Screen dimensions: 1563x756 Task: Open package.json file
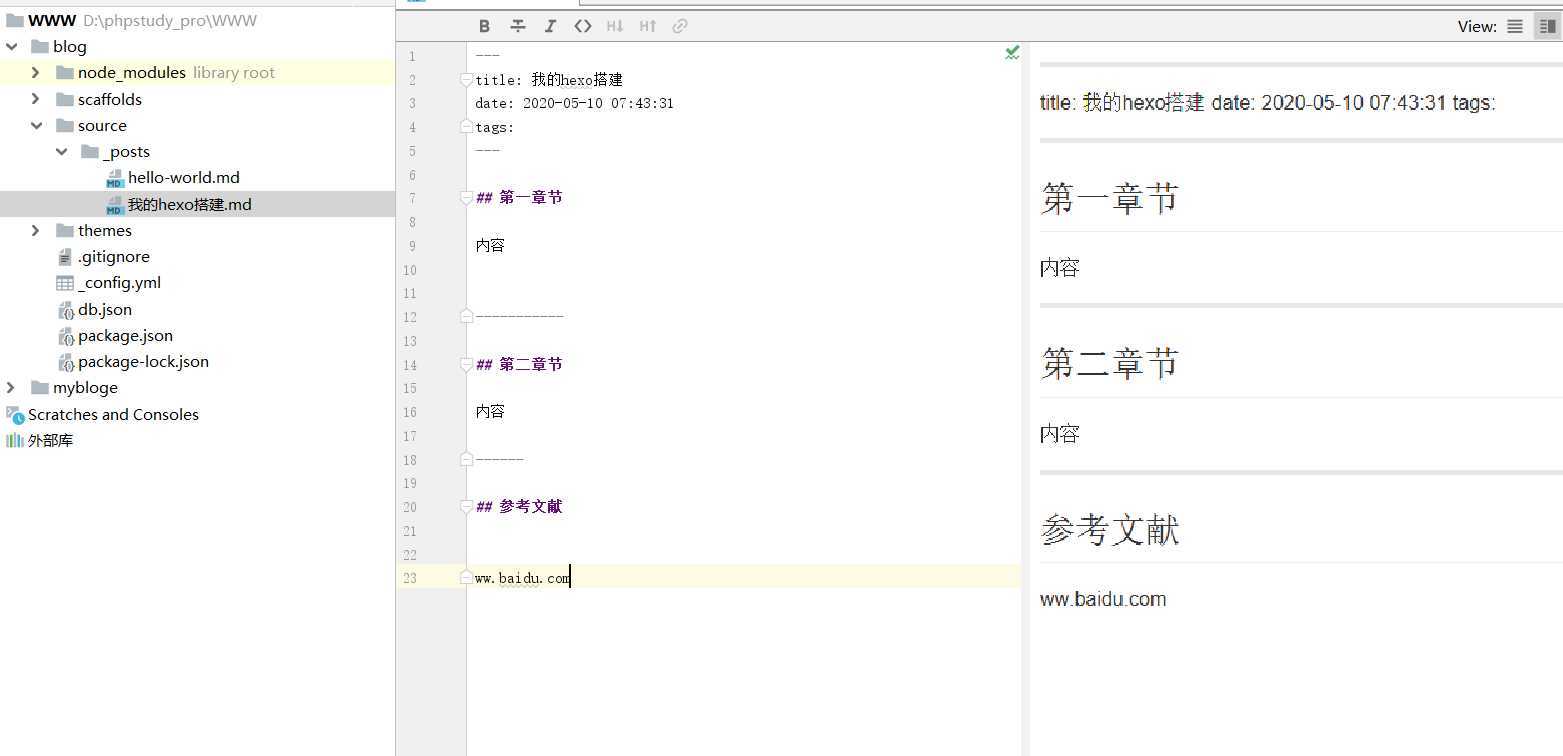click(x=125, y=335)
